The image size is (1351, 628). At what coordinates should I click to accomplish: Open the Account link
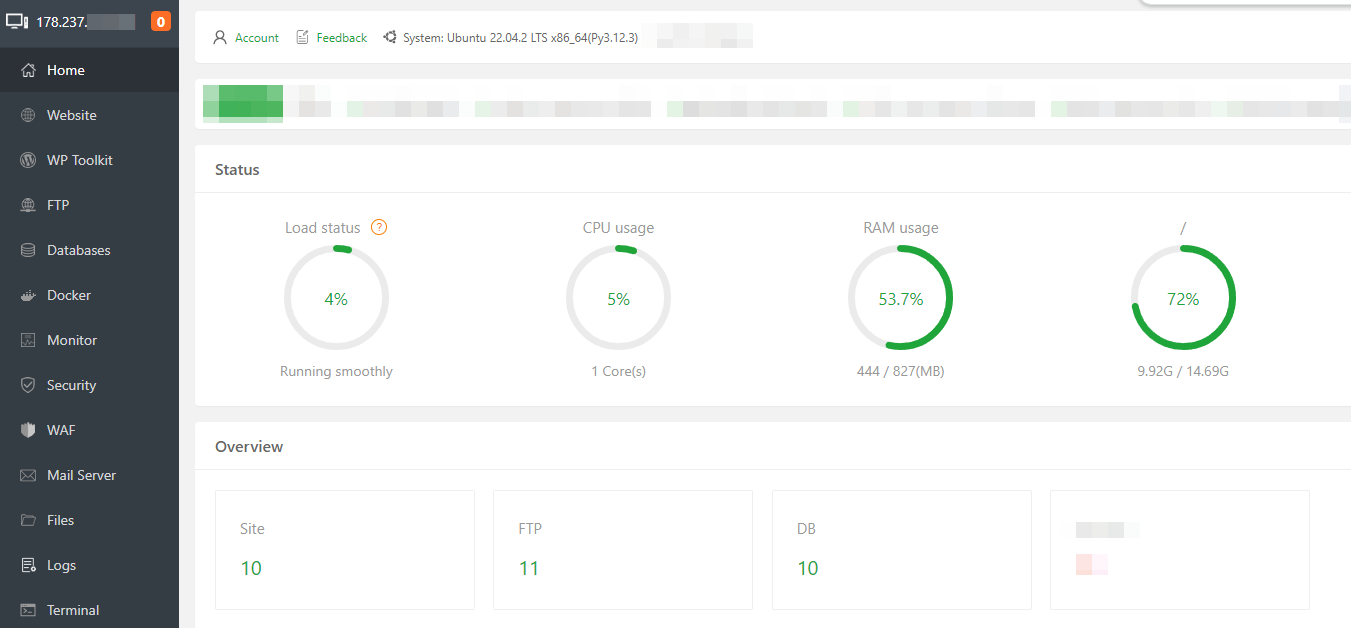[257, 38]
